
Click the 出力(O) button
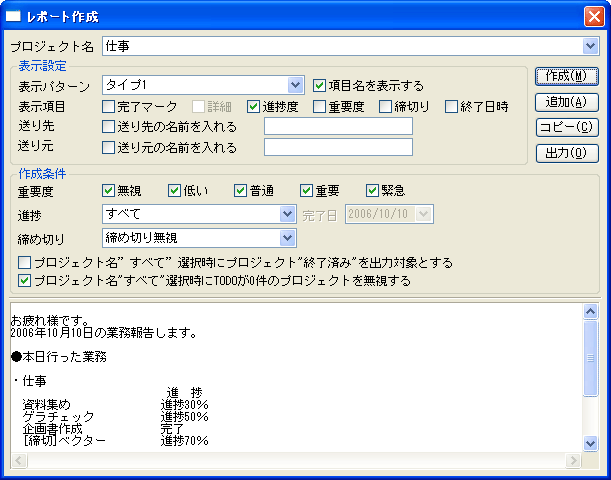566,153
